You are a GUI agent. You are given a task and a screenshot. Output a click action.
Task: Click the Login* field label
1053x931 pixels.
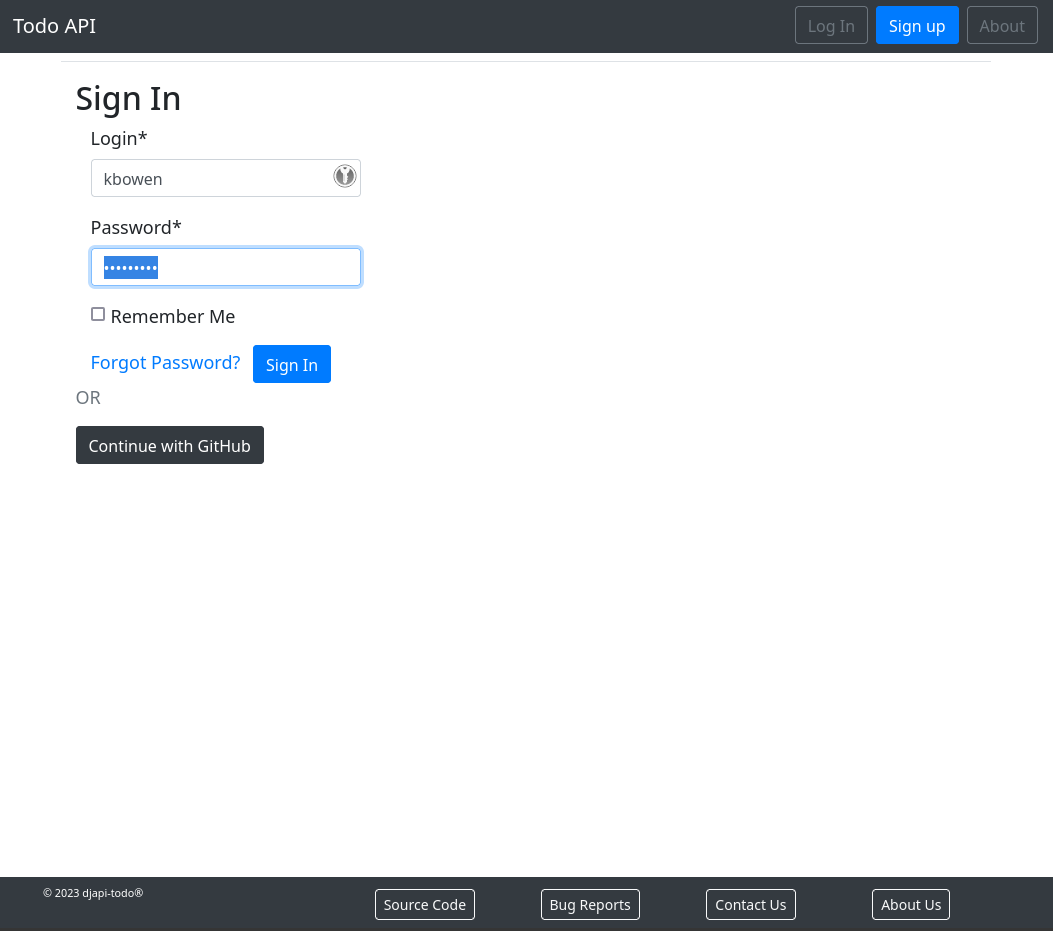(x=119, y=138)
